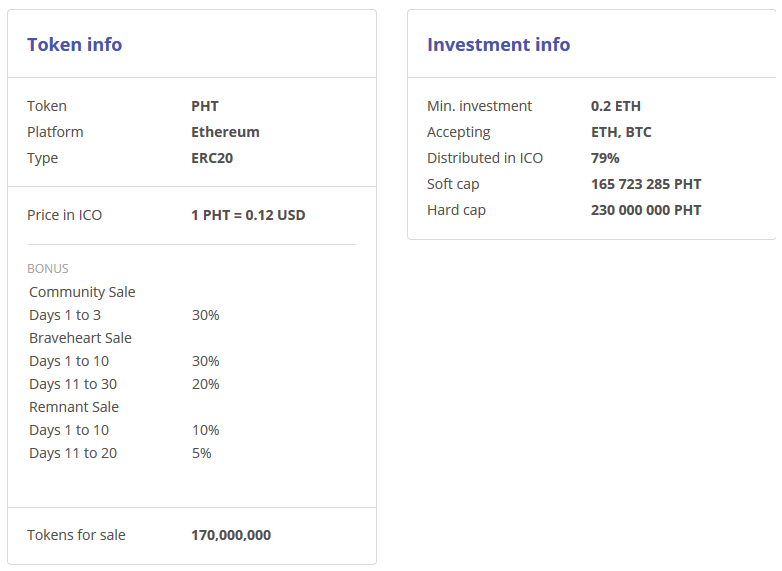Image resolution: width=782 pixels, height=571 pixels.
Task: Select the 5% bonus for Days 11 to 20
Action: point(201,453)
